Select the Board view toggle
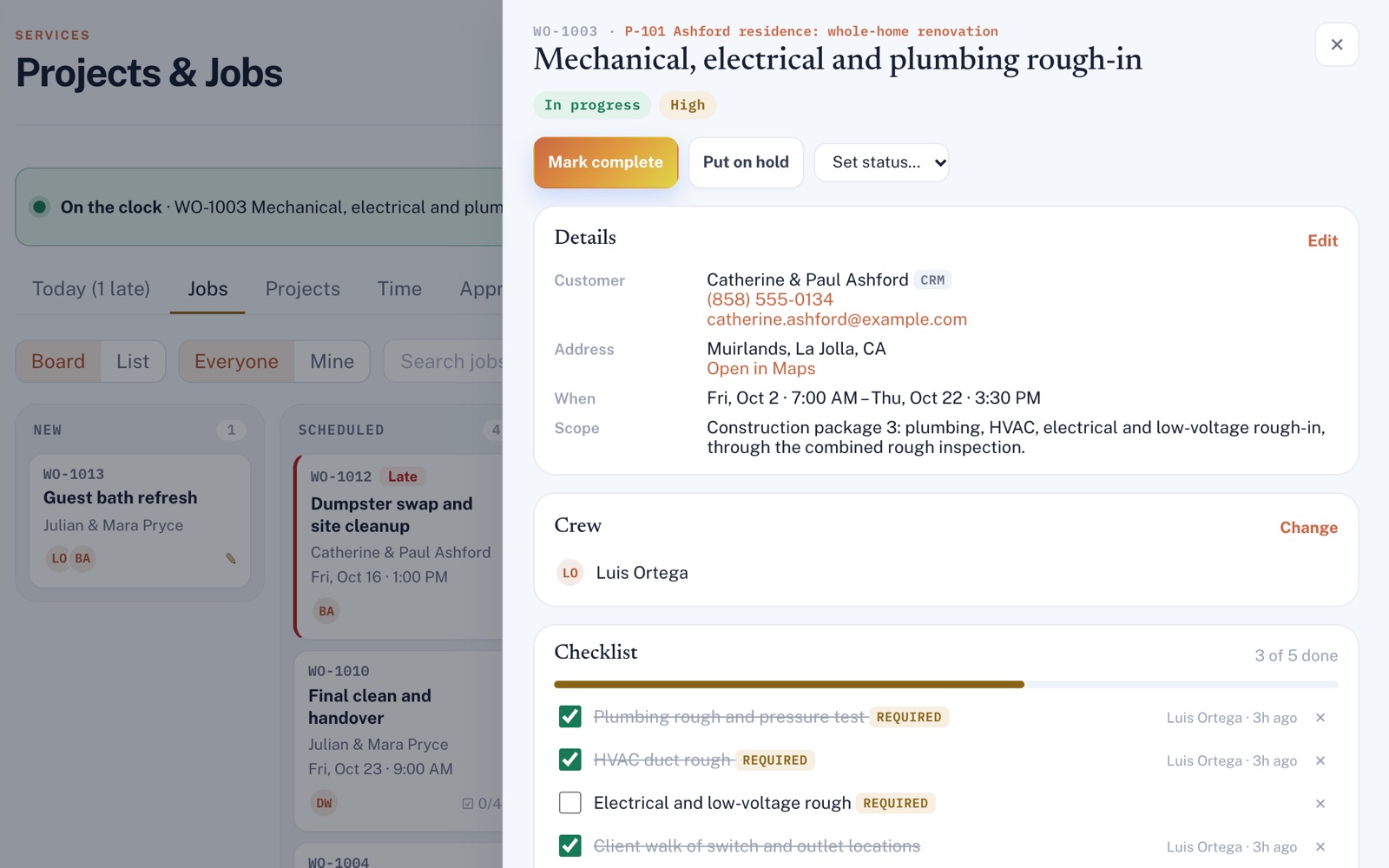This screenshot has height=868, width=1389. click(58, 361)
